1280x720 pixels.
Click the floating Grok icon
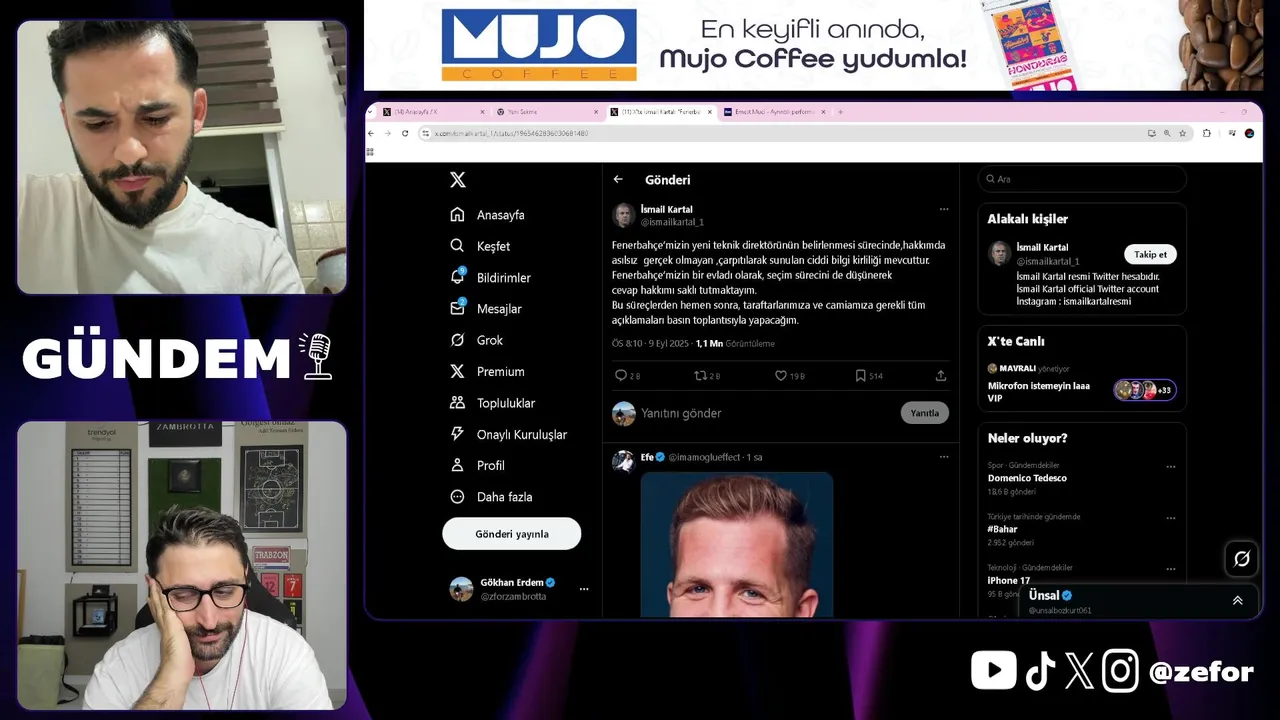(x=1242, y=559)
